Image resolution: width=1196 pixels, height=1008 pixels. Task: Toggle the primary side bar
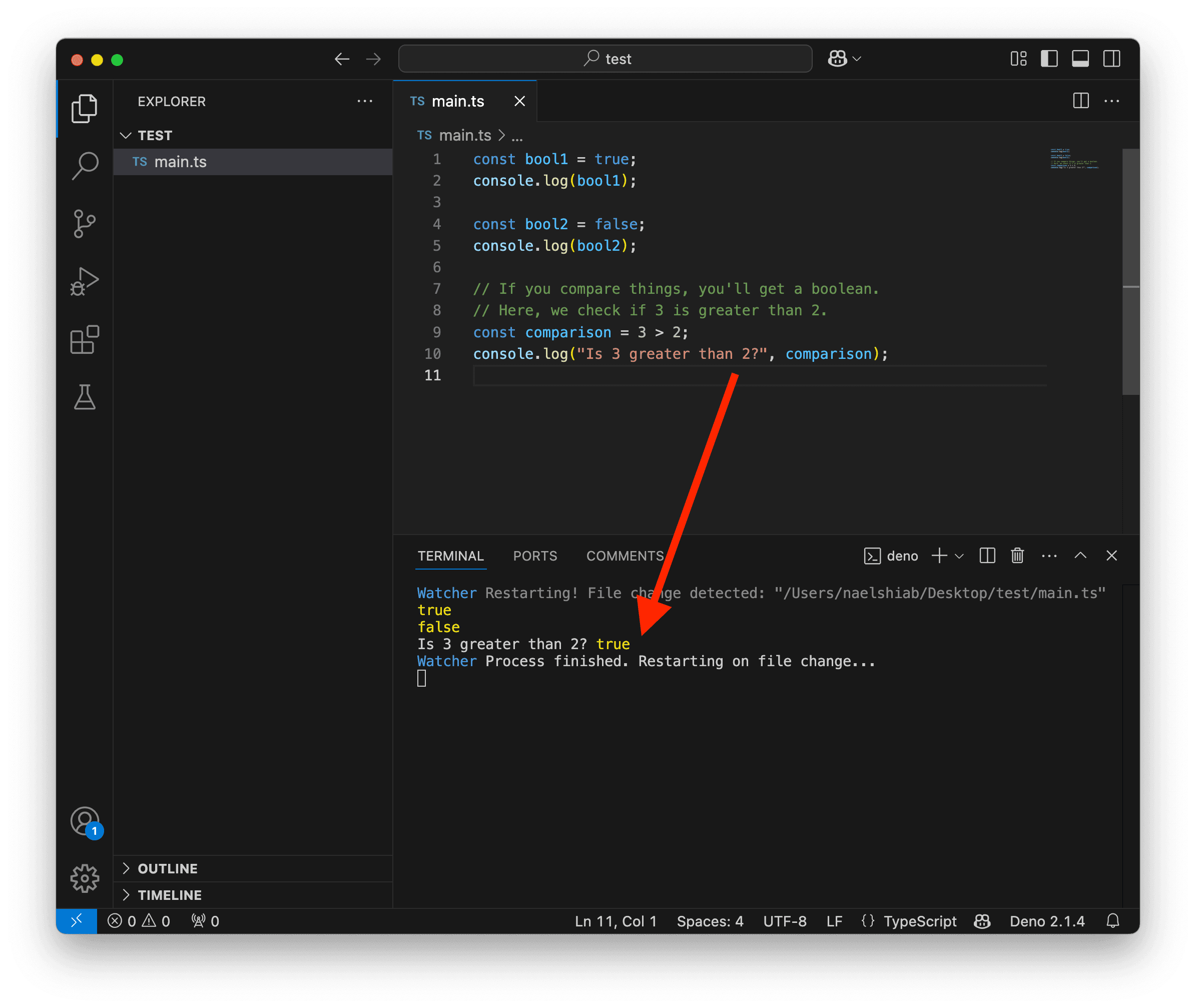[x=1049, y=59]
